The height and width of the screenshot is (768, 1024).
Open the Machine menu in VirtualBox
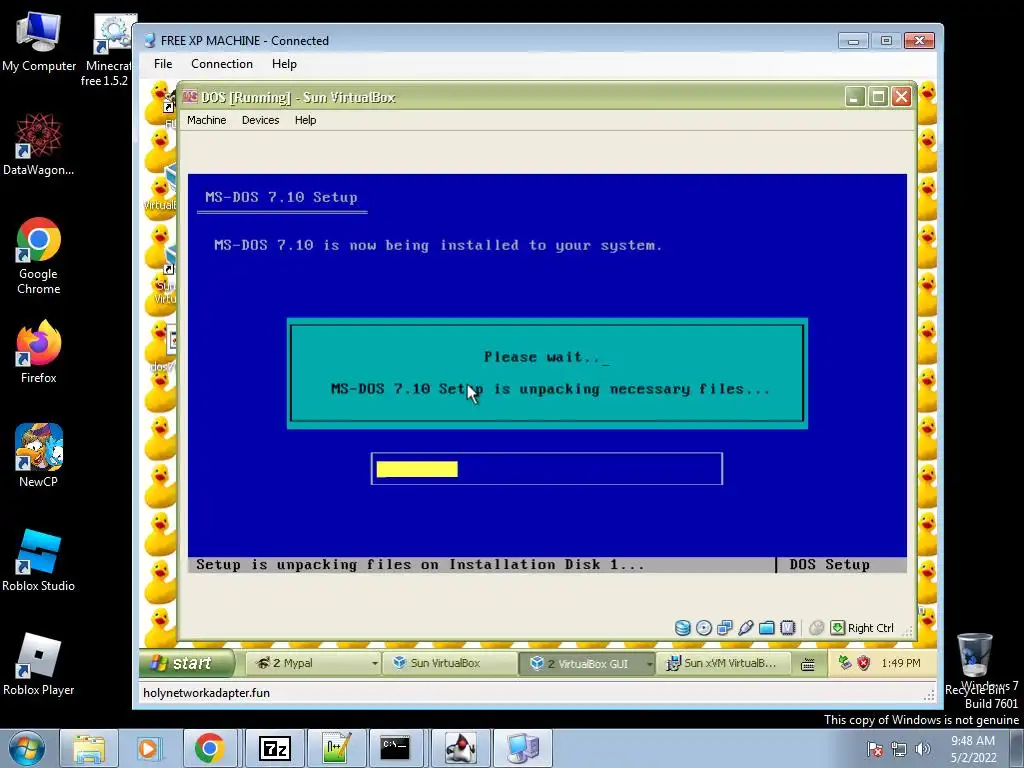coord(206,120)
